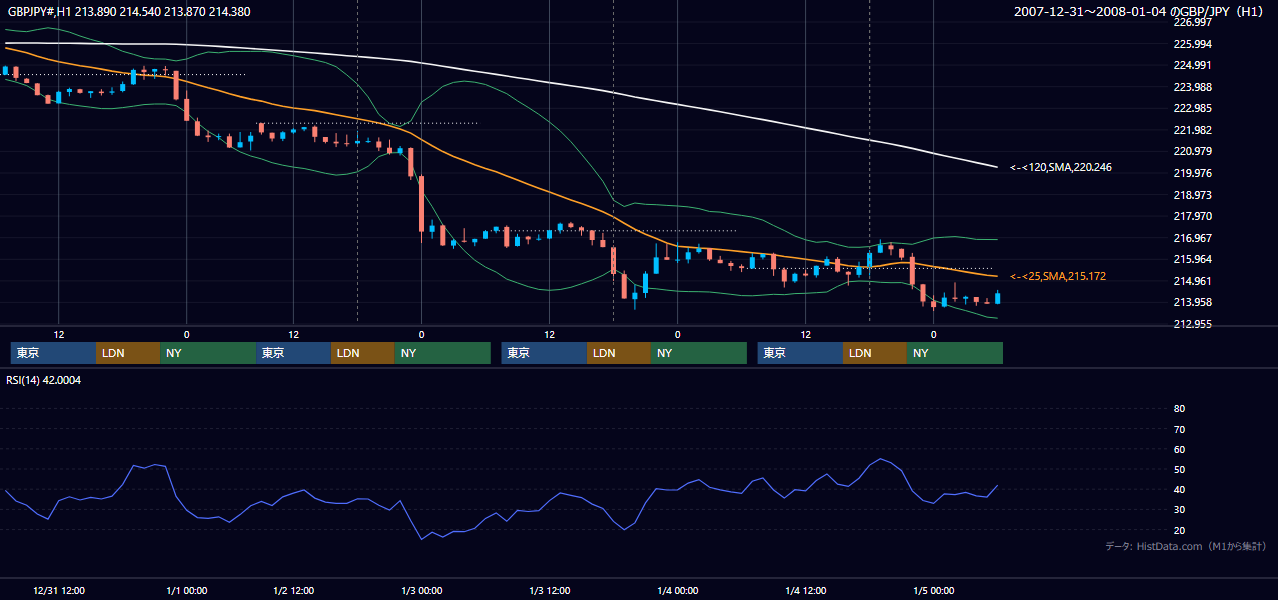Click RSI scale level 30
This screenshot has height=600, width=1278.
coord(1179,510)
